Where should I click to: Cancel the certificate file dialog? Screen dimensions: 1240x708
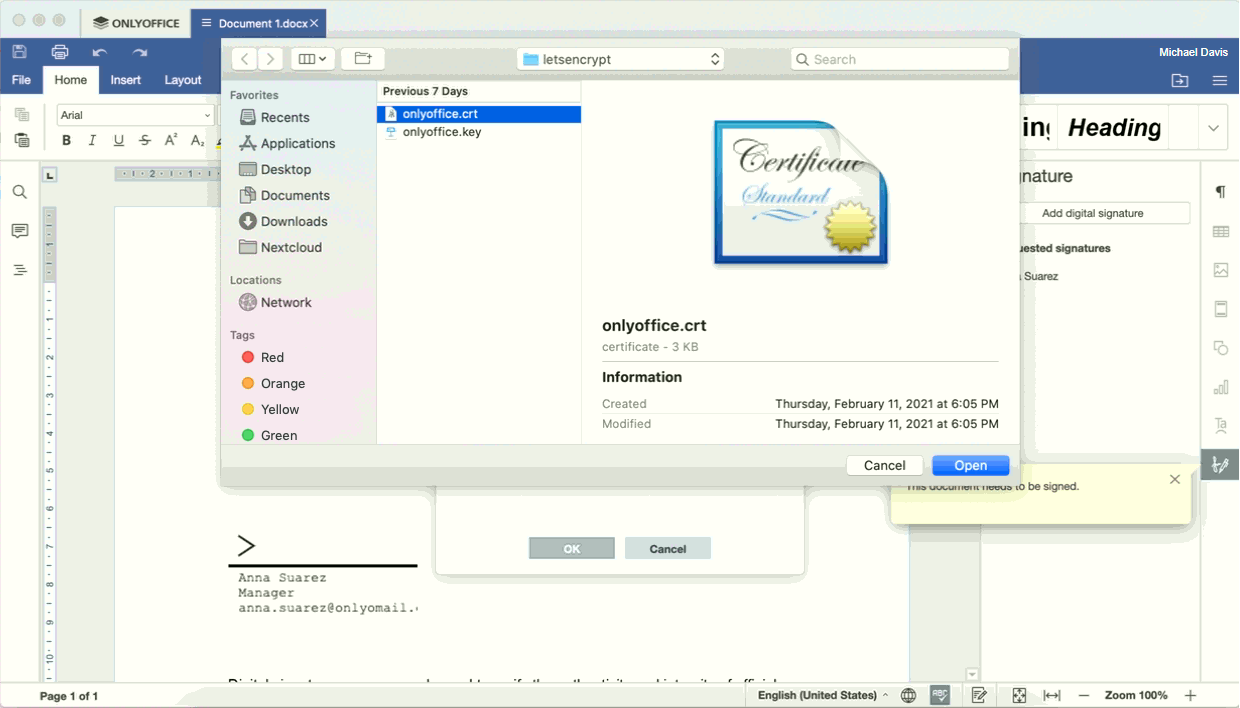[884, 464]
